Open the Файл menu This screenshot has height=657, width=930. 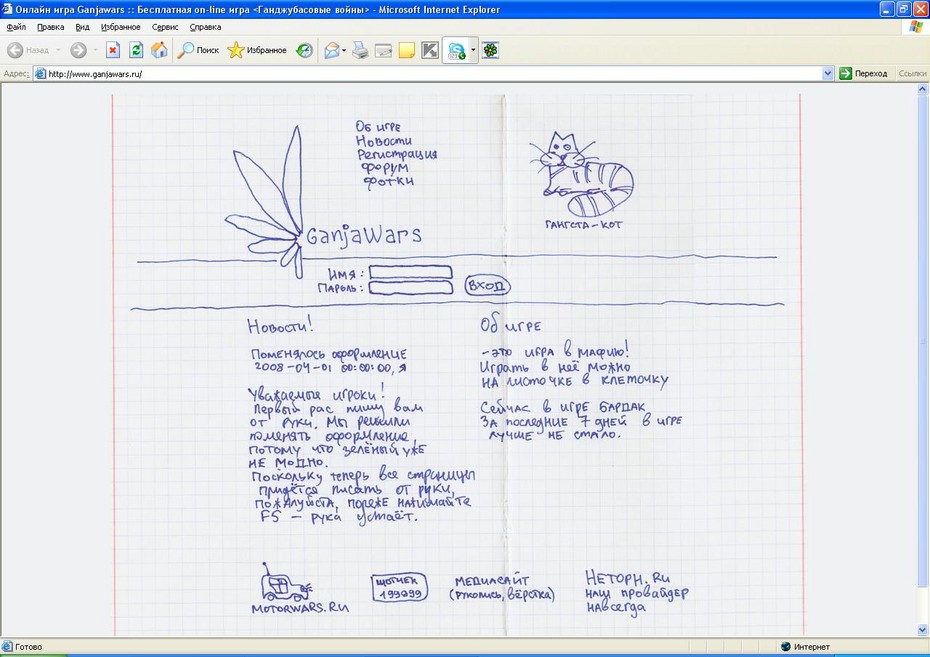[x=16, y=27]
